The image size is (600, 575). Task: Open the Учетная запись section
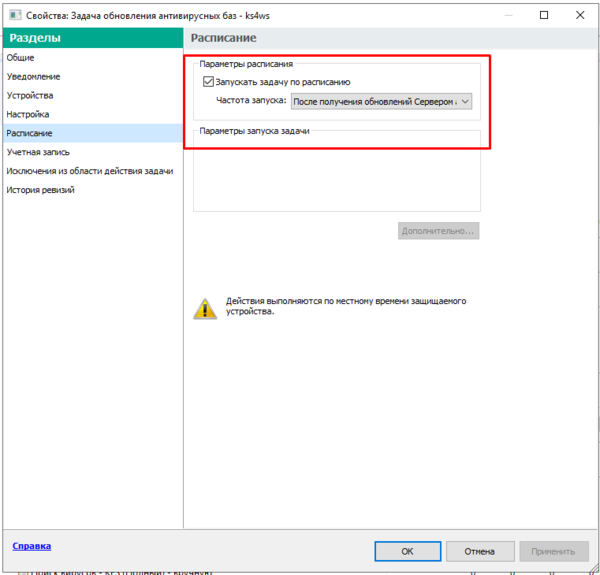(38, 152)
